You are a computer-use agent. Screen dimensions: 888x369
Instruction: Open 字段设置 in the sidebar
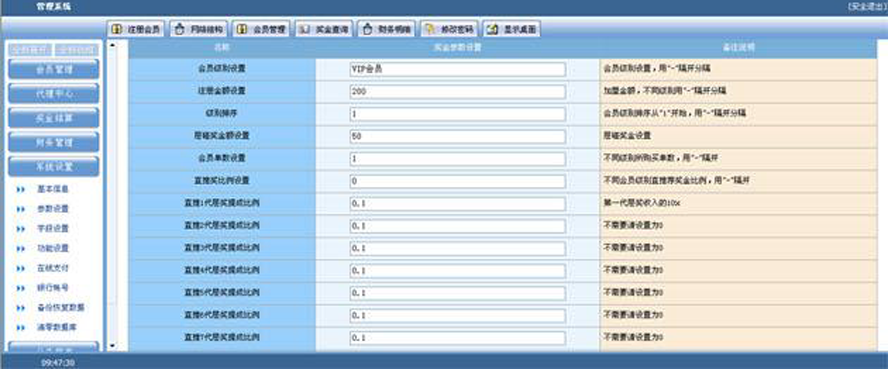(x=53, y=229)
